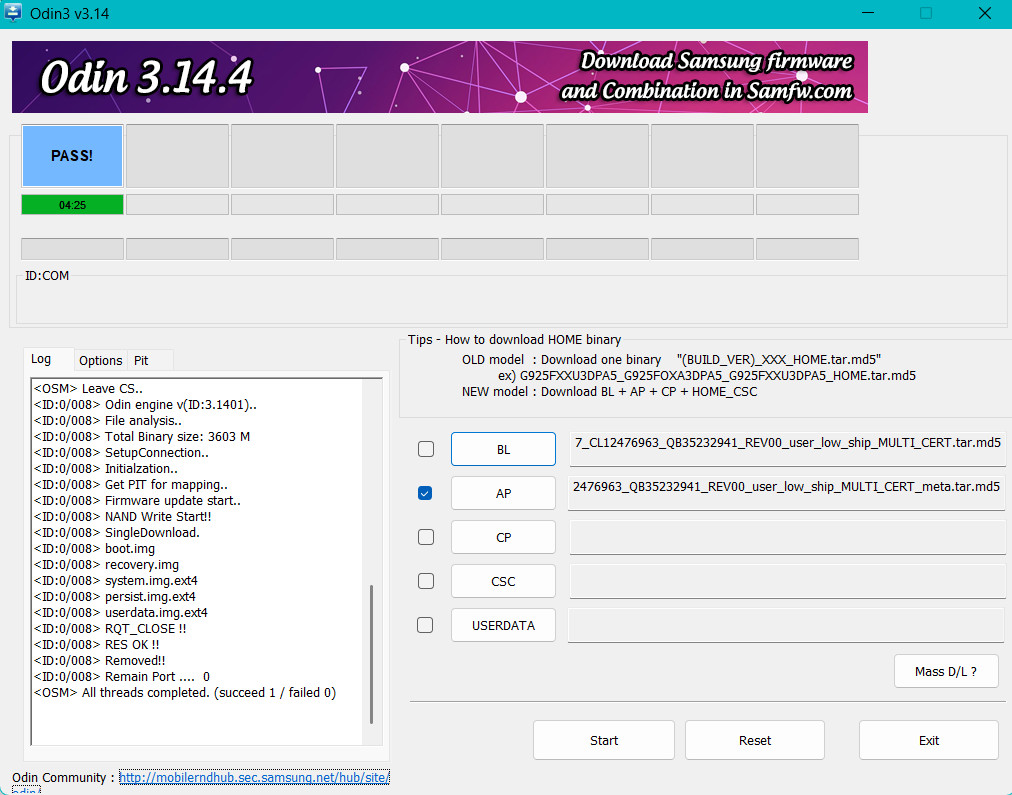Click the ID:COM label

pyautogui.click(x=46, y=276)
